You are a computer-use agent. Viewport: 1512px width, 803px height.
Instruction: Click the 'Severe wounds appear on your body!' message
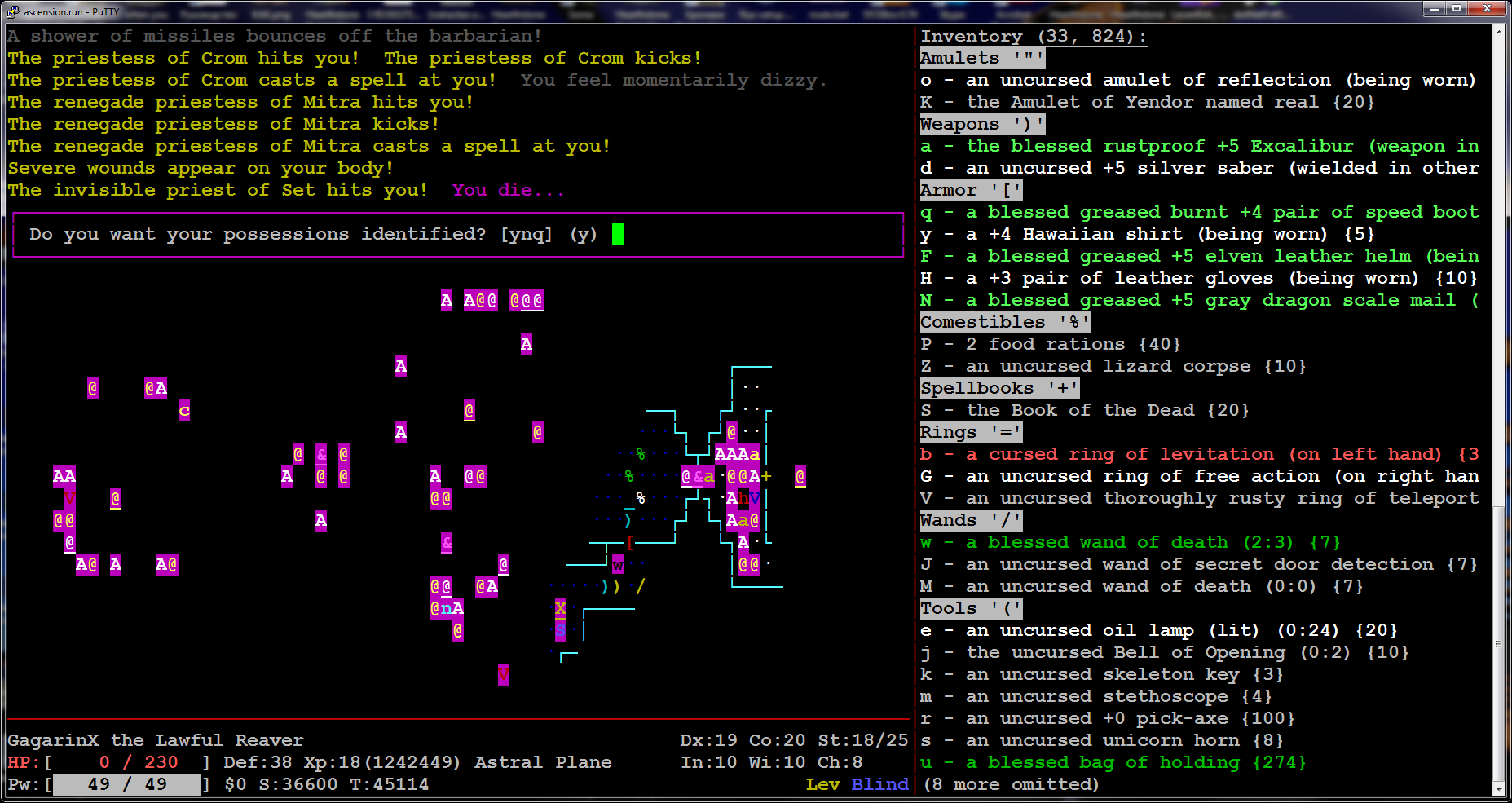click(201, 168)
